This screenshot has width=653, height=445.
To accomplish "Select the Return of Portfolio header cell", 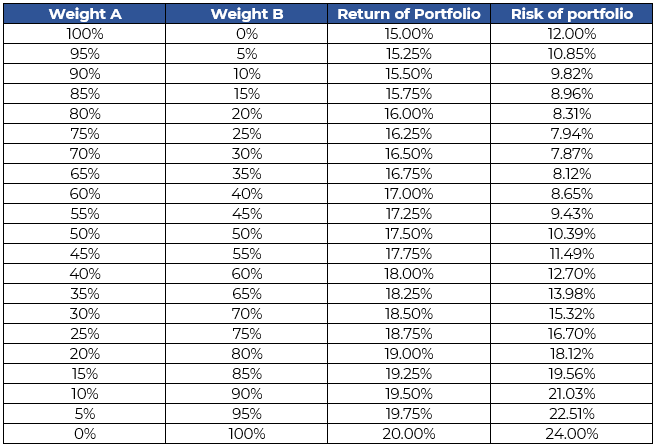I will point(408,14).
